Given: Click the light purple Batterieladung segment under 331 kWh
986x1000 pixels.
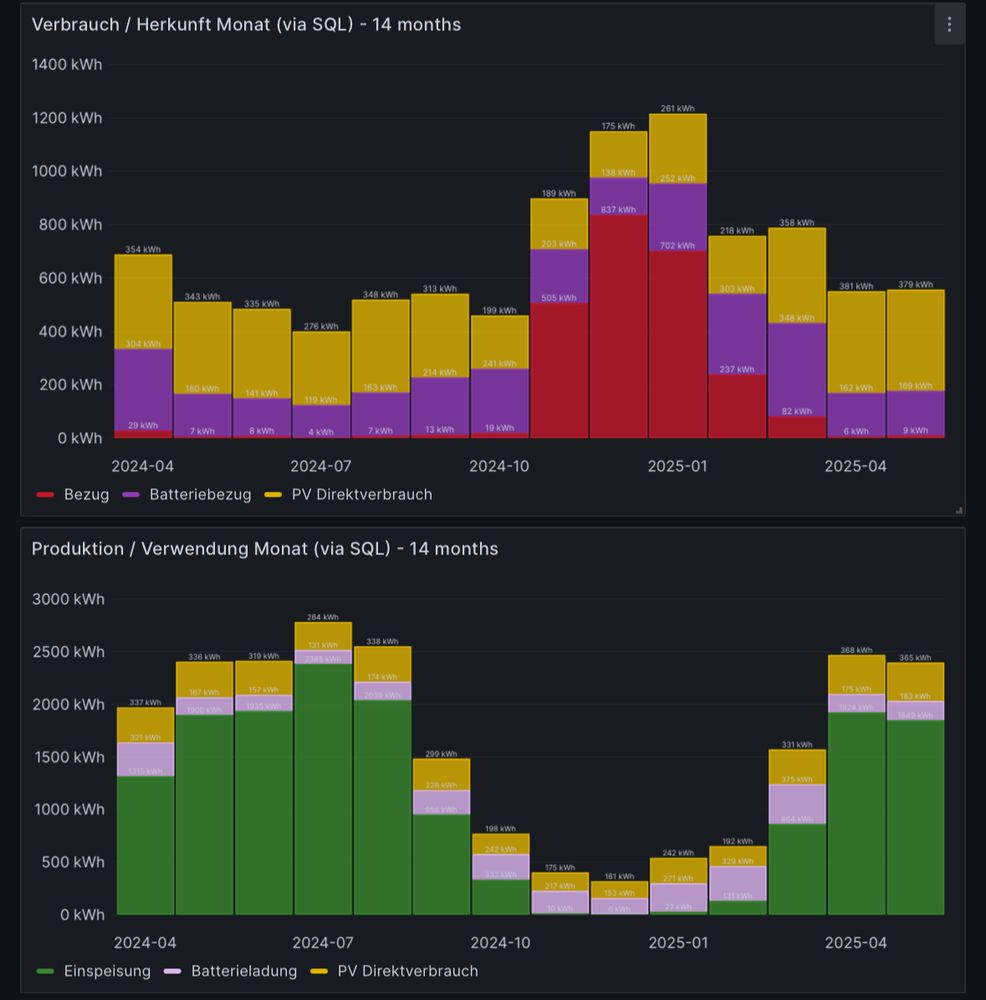Looking at the screenshot, I should [797, 804].
